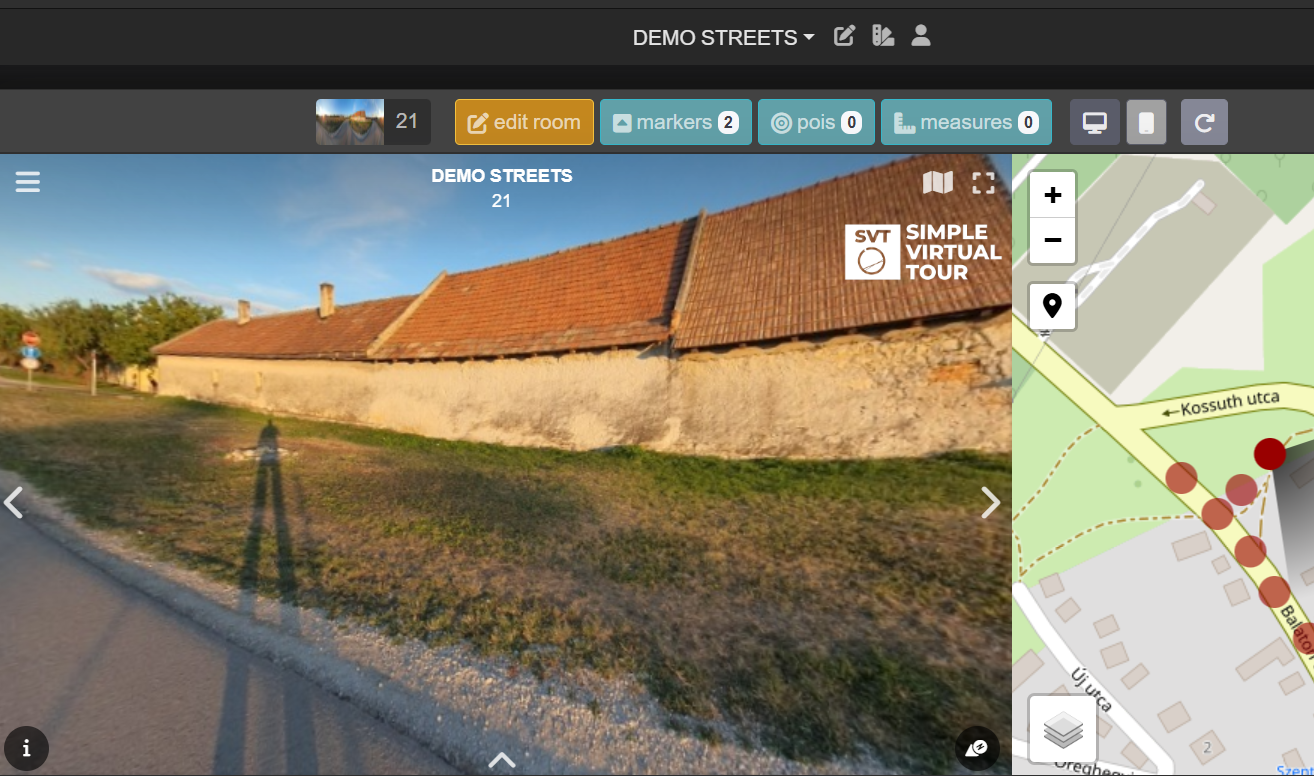Open the user profile icon
Screen dimensions: 1314x776
pos(921,37)
